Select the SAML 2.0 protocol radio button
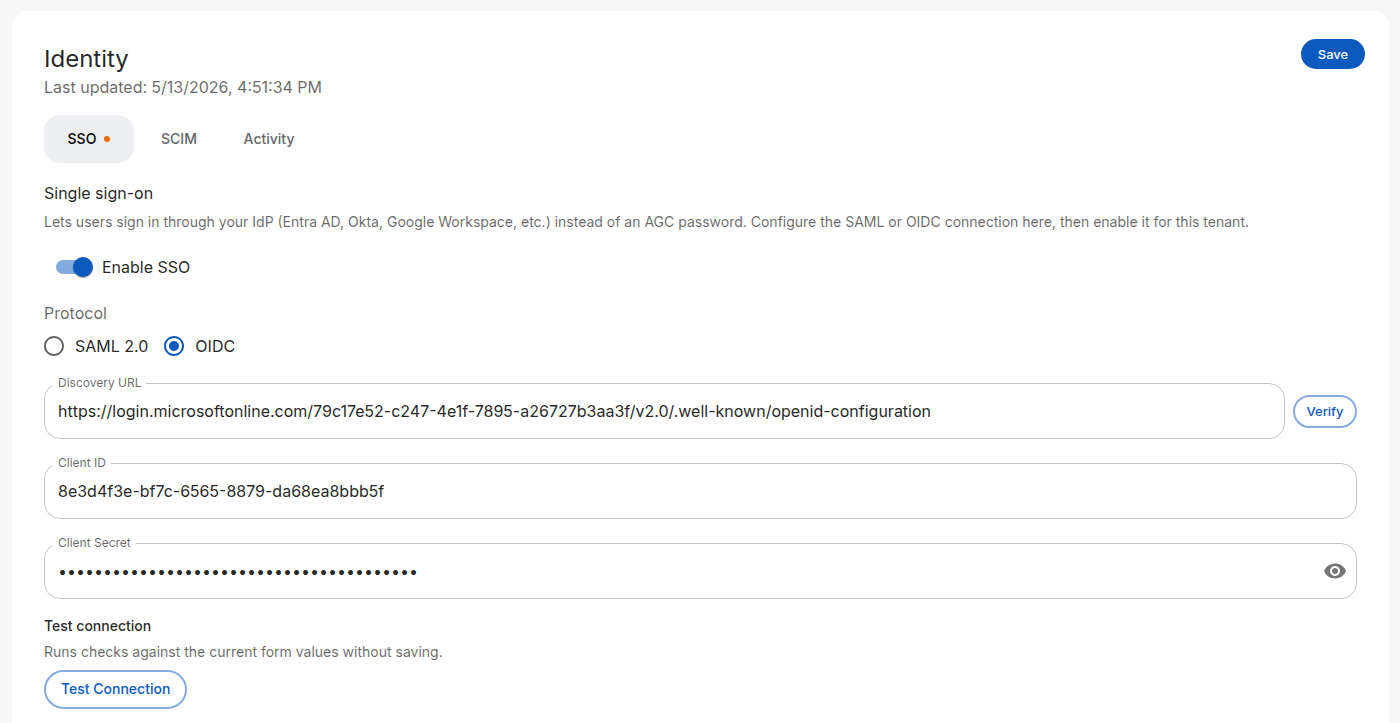This screenshot has height=723, width=1400. point(54,346)
